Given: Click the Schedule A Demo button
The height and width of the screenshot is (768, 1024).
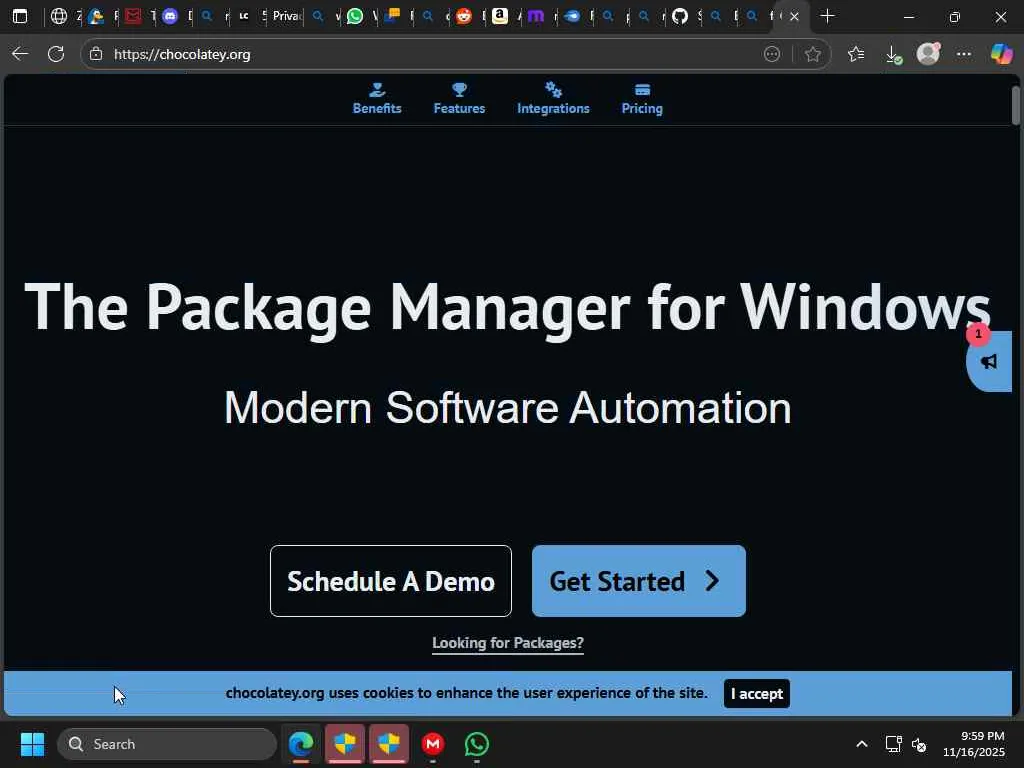Looking at the screenshot, I should [x=391, y=581].
